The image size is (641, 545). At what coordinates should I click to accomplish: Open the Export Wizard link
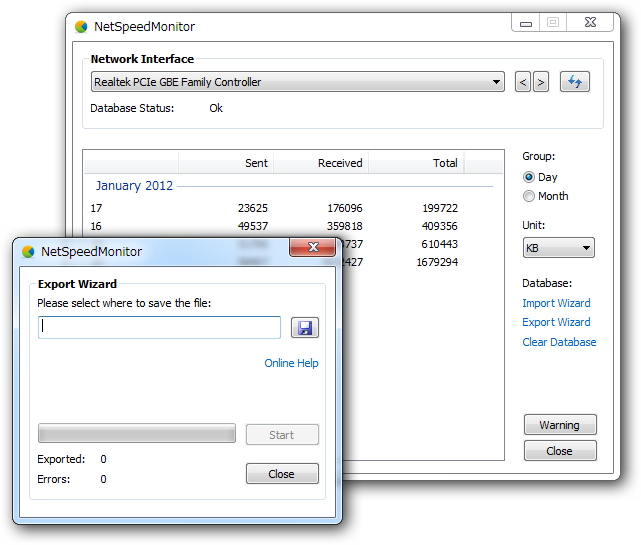tap(556, 322)
